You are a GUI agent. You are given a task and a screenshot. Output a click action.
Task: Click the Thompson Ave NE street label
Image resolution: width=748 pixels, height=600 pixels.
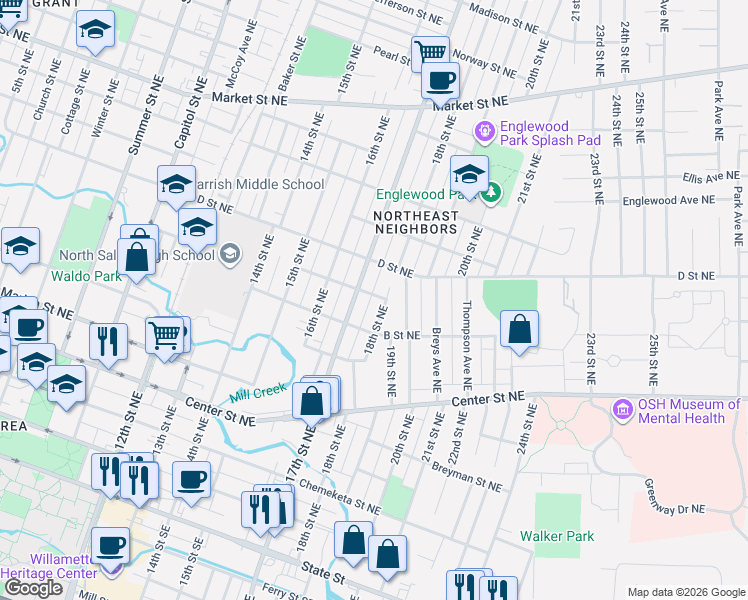[x=467, y=346]
